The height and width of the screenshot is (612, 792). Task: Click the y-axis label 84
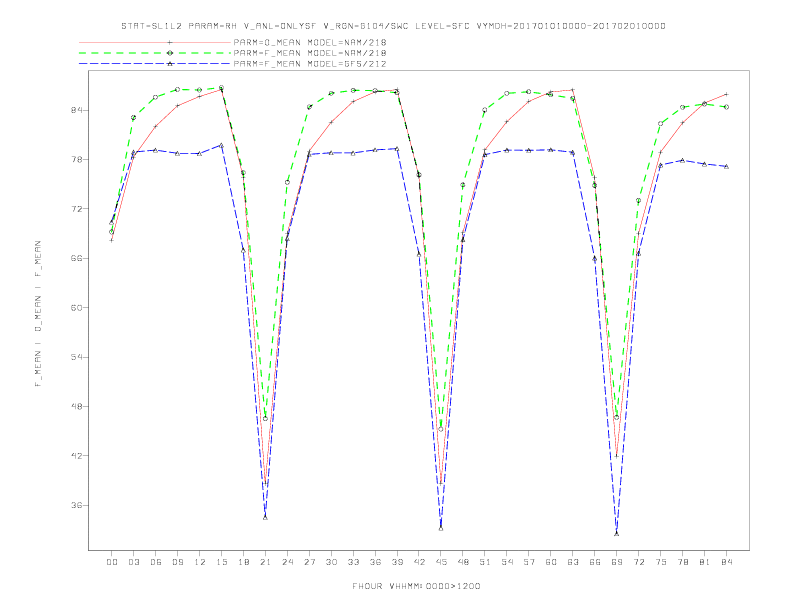tap(76, 111)
